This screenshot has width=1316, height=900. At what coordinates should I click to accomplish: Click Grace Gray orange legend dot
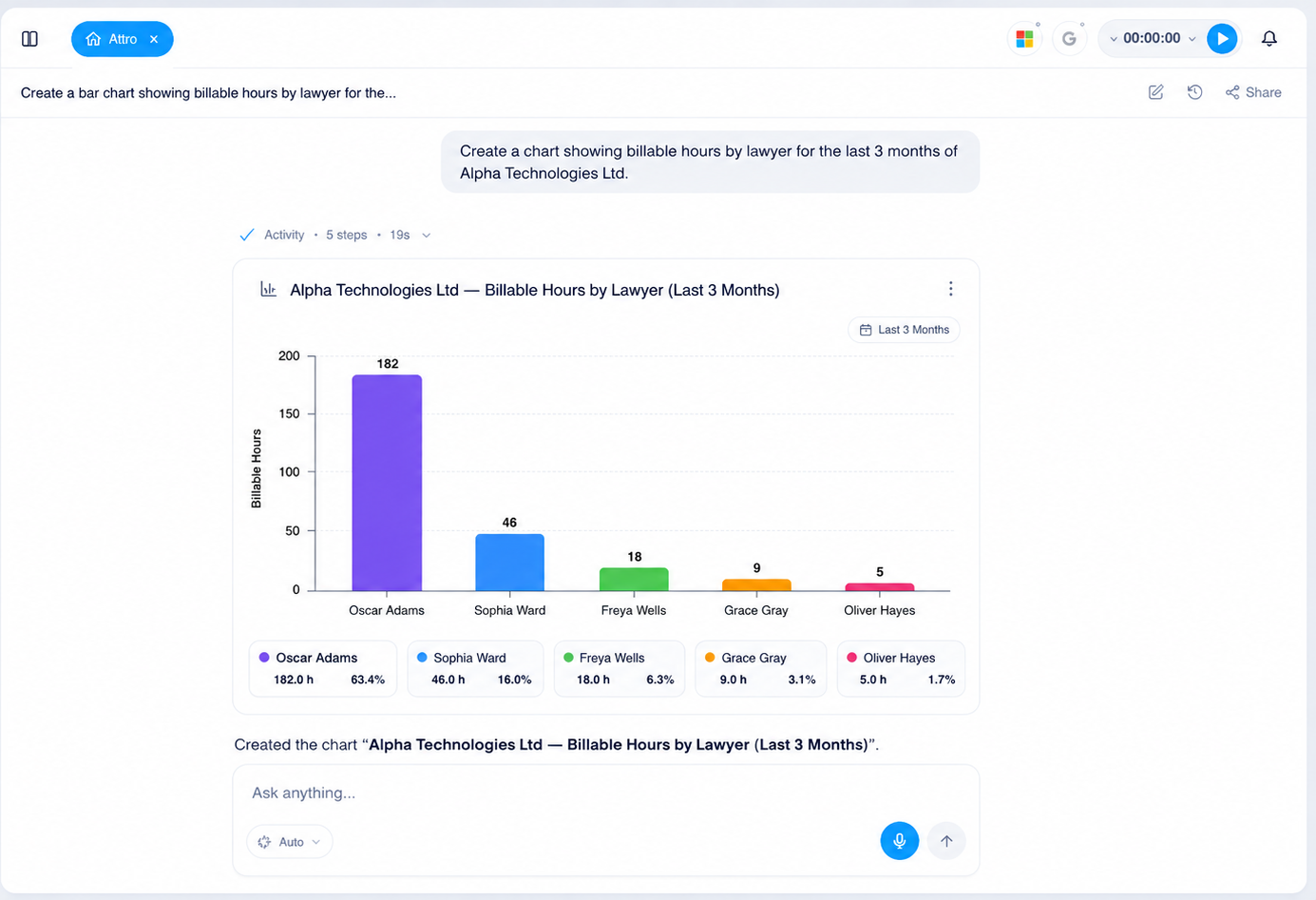[x=710, y=657]
